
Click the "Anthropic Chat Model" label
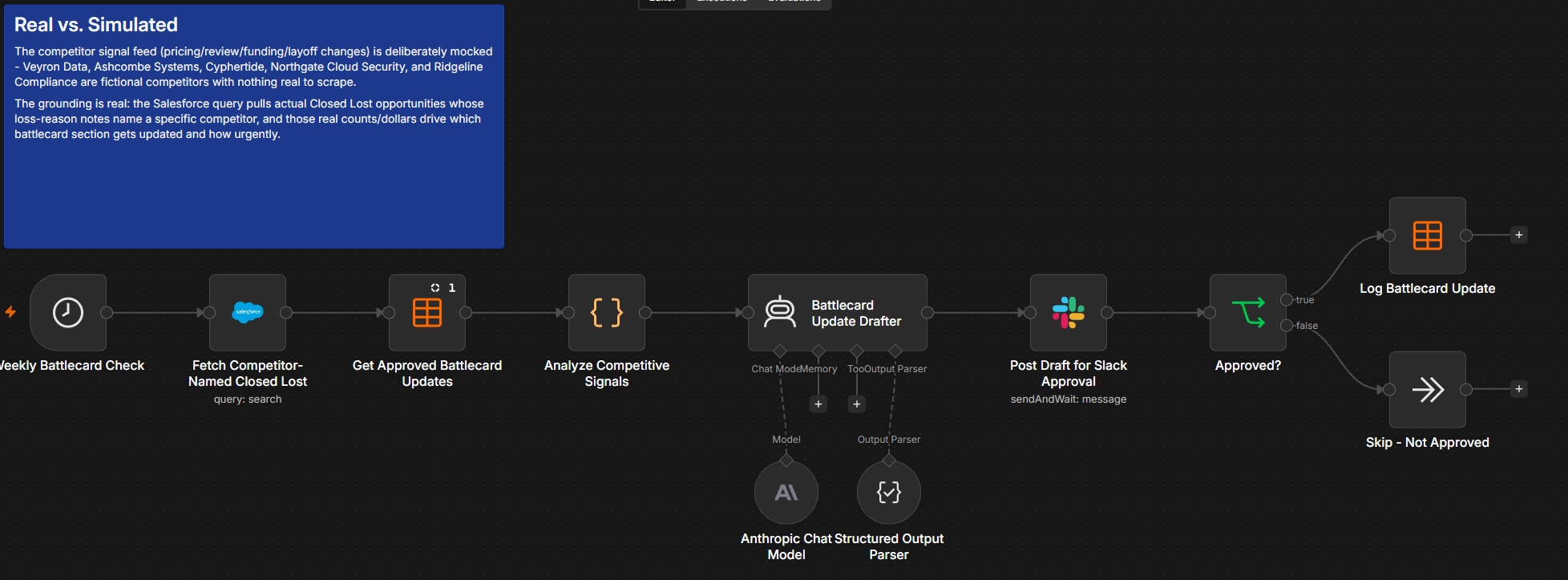(x=786, y=547)
